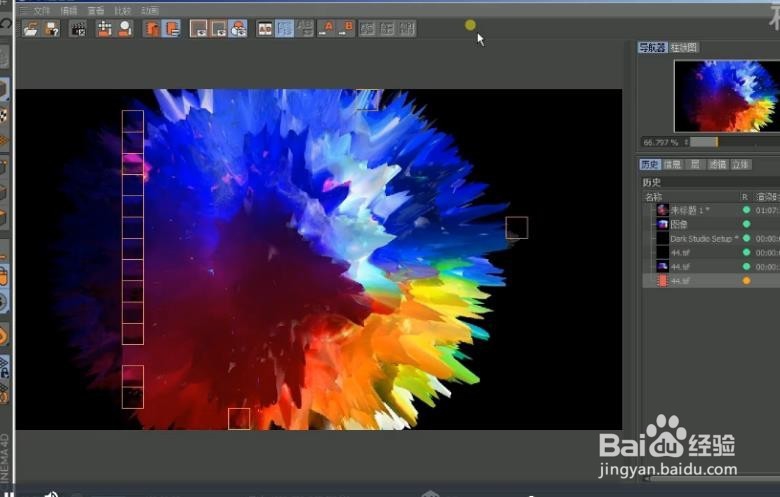Click the orange grid icon after the clapperboard
780x497 pixels.
pyautogui.click(x=104, y=29)
